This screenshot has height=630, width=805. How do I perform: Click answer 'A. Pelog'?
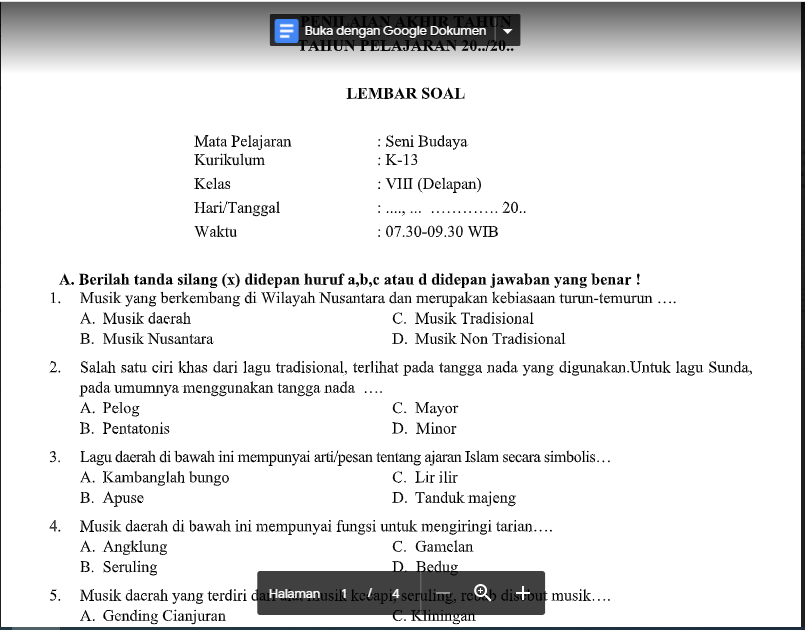pos(109,408)
